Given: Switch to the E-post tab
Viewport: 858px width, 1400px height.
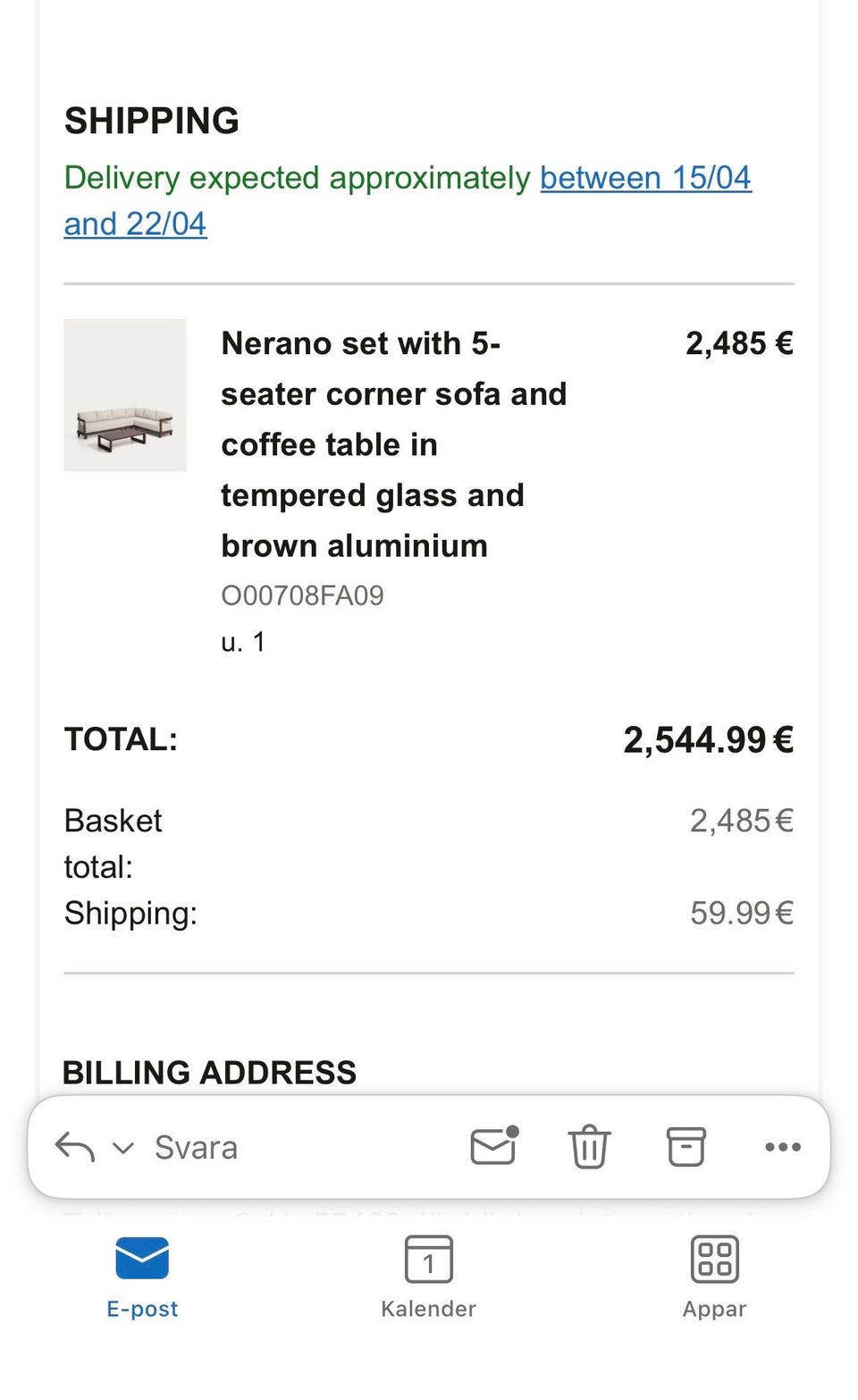Looking at the screenshot, I should tap(142, 1278).
